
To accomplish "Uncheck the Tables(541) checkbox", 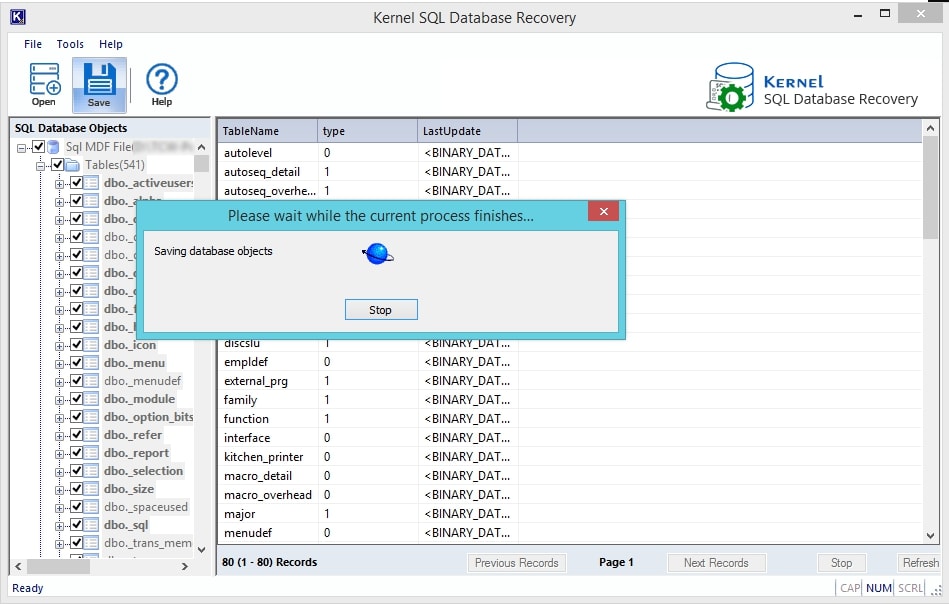I will (57, 165).
